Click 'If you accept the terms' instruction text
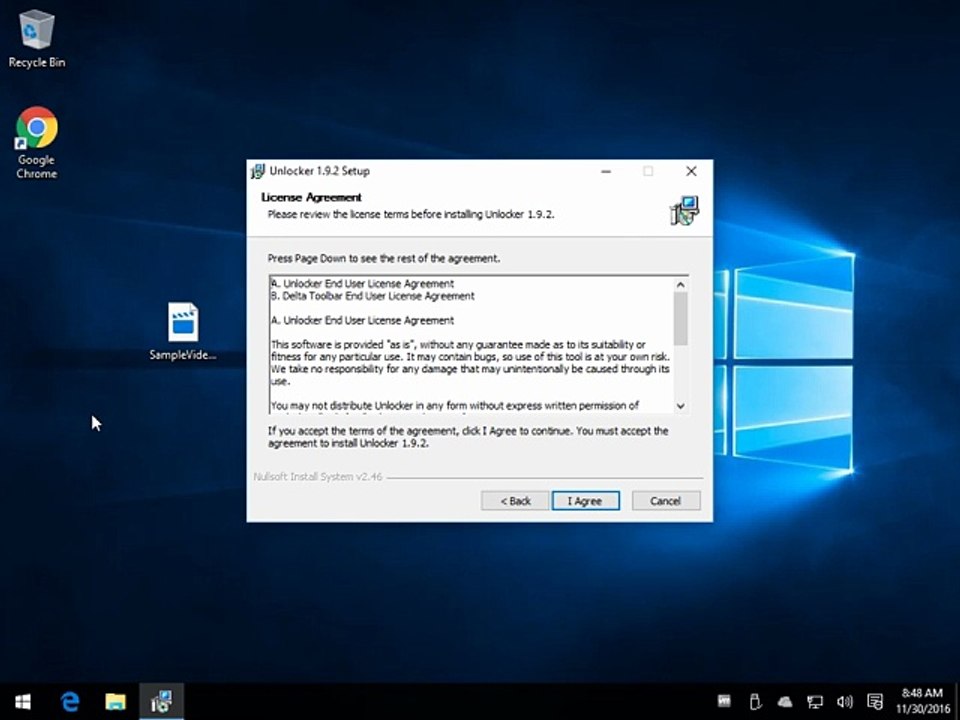 (468, 437)
